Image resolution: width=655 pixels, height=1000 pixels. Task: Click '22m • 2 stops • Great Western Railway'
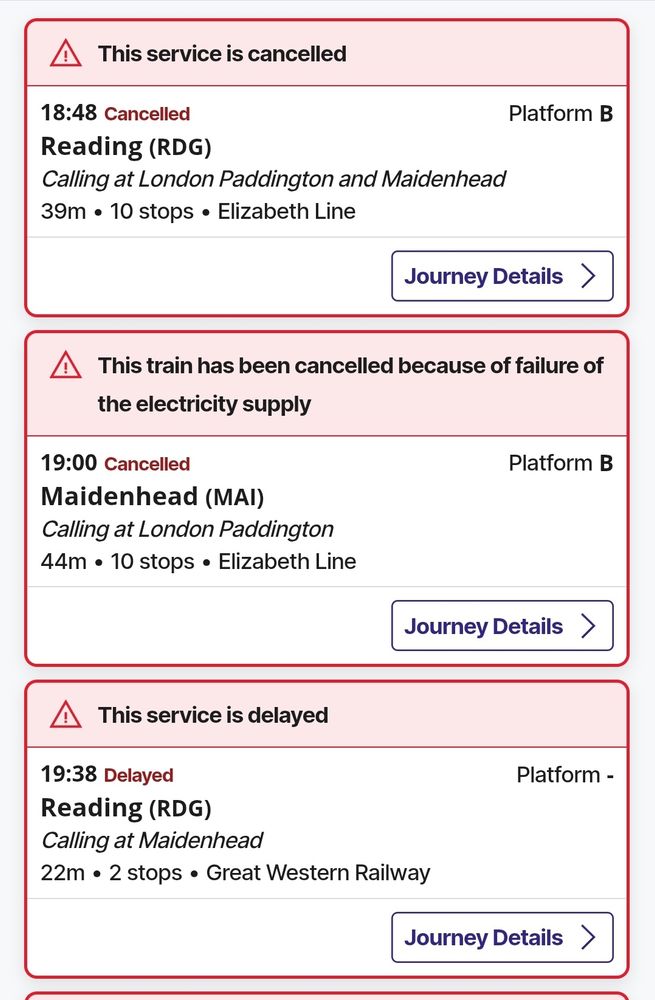pos(235,872)
